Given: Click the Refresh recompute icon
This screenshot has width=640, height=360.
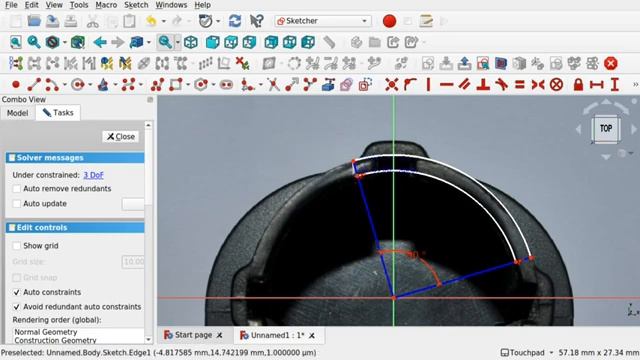Looking at the screenshot, I should pos(235,21).
